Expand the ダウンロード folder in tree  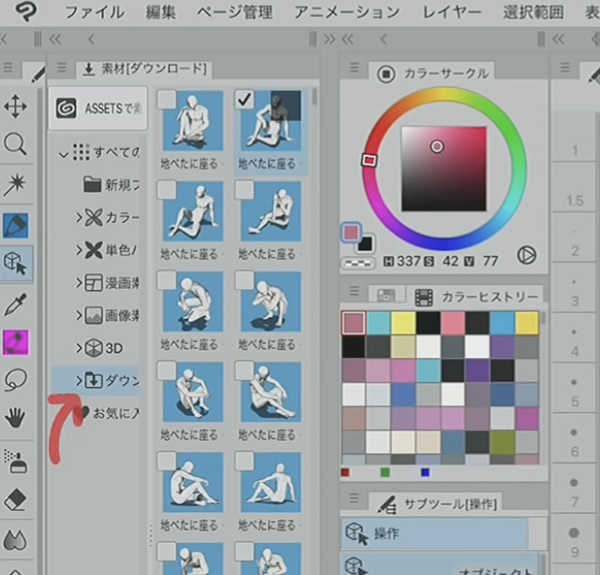pos(79,381)
